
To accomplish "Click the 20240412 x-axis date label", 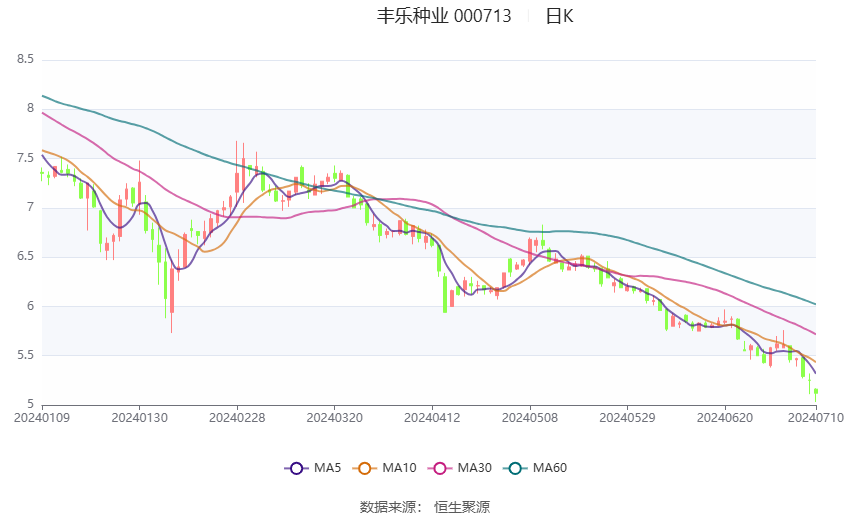I will pyautogui.click(x=432, y=416).
